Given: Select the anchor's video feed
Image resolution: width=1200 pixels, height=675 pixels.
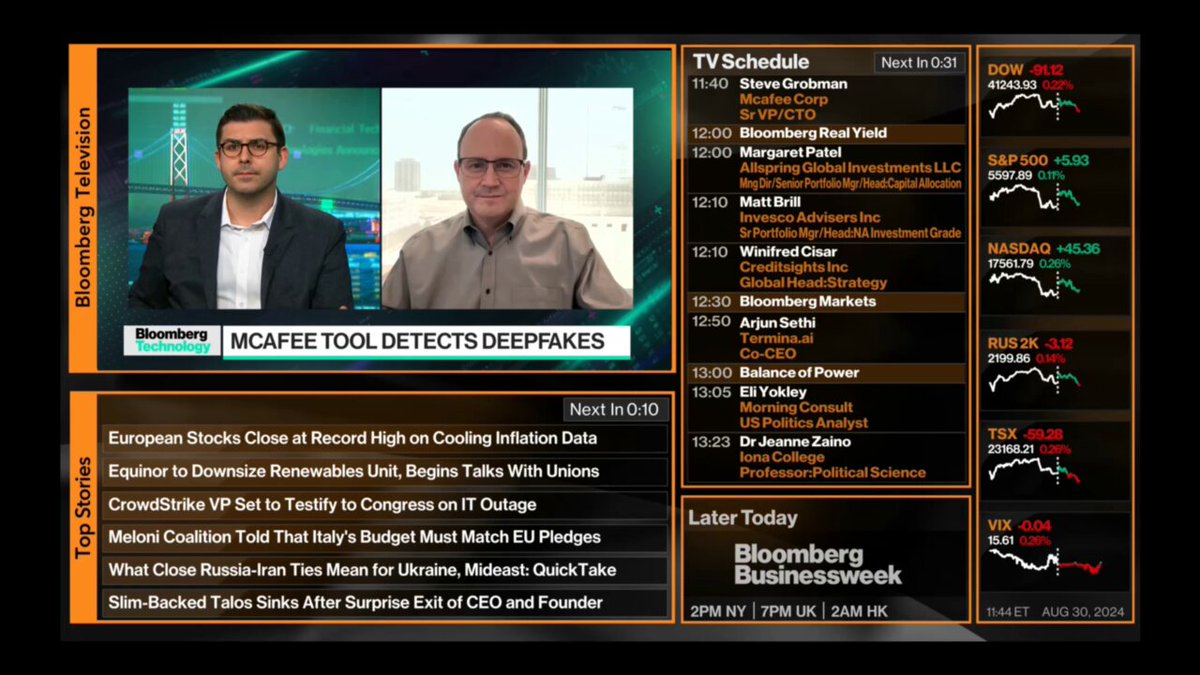Looking at the screenshot, I should coord(254,198).
